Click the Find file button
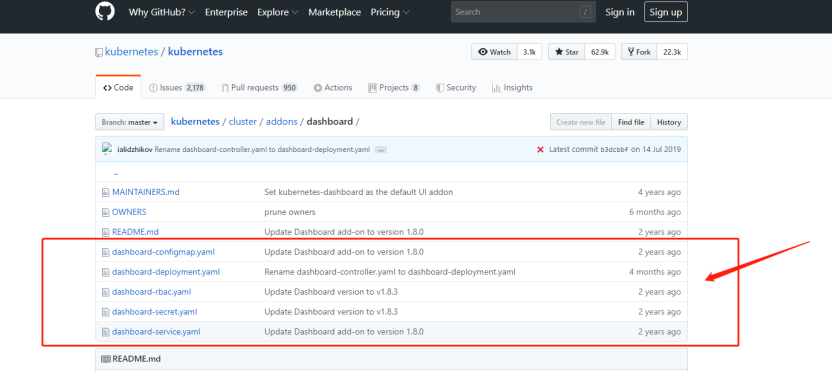832x372 pixels. [631, 122]
